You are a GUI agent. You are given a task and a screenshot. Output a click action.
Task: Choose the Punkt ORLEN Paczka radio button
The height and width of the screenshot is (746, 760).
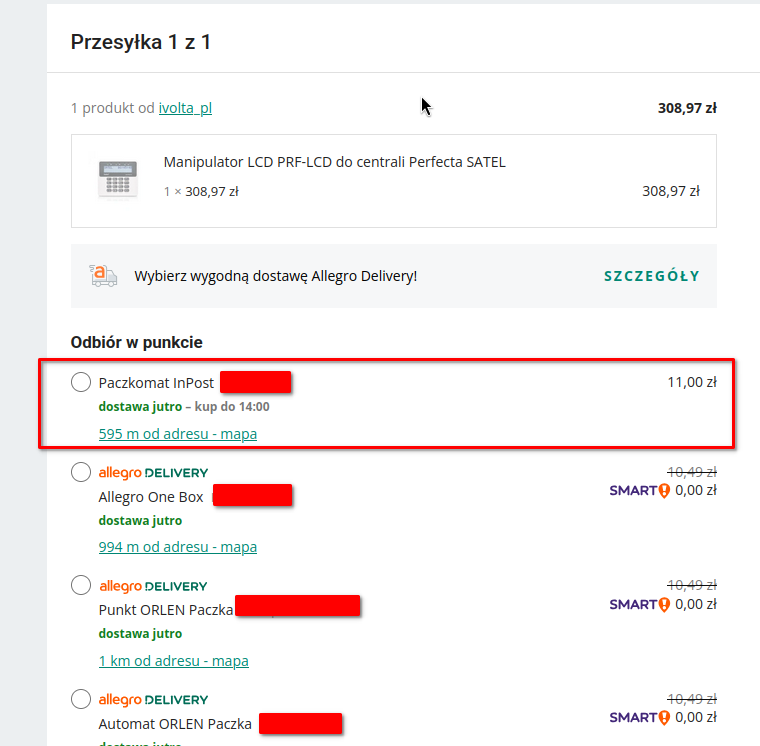click(81, 585)
